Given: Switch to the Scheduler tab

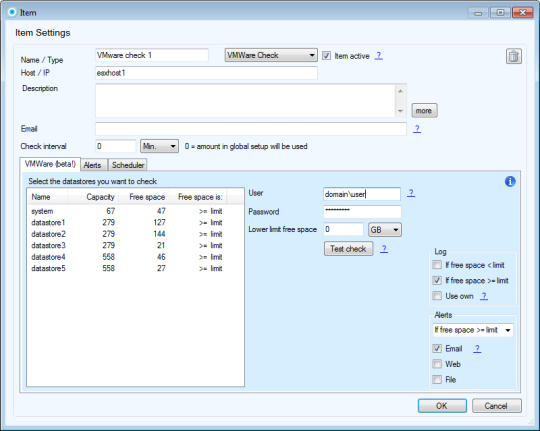Looking at the screenshot, I should point(127,165).
